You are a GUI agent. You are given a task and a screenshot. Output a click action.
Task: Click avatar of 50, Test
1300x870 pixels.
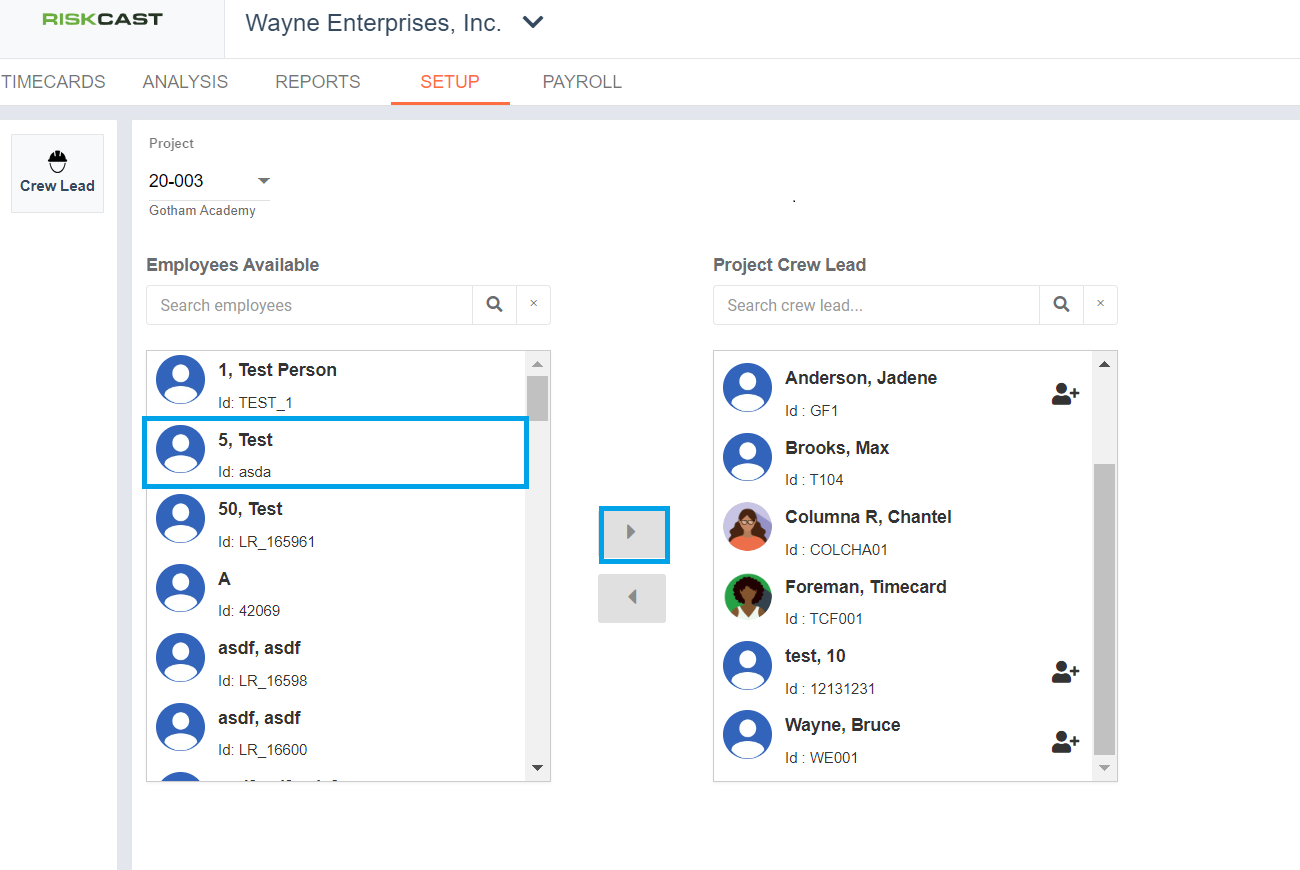[x=181, y=518]
